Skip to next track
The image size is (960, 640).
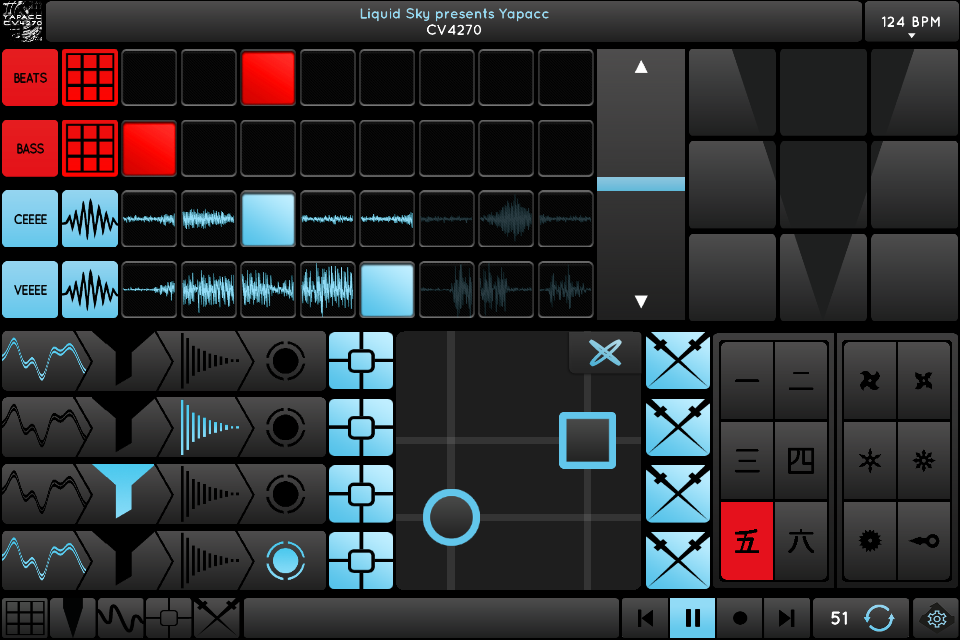pyautogui.click(x=787, y=619)
